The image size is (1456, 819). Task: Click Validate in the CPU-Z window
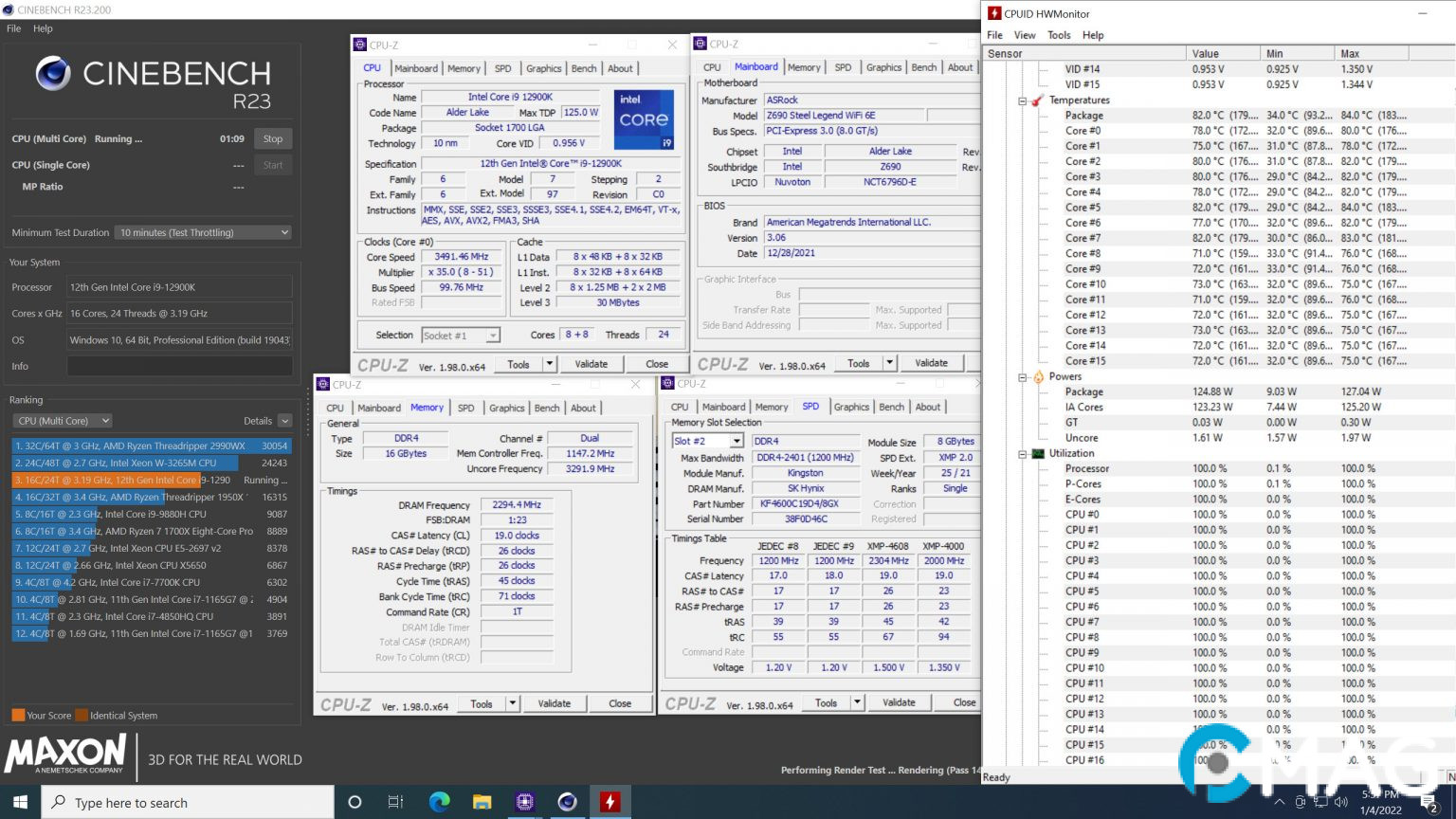pos(591,363)
